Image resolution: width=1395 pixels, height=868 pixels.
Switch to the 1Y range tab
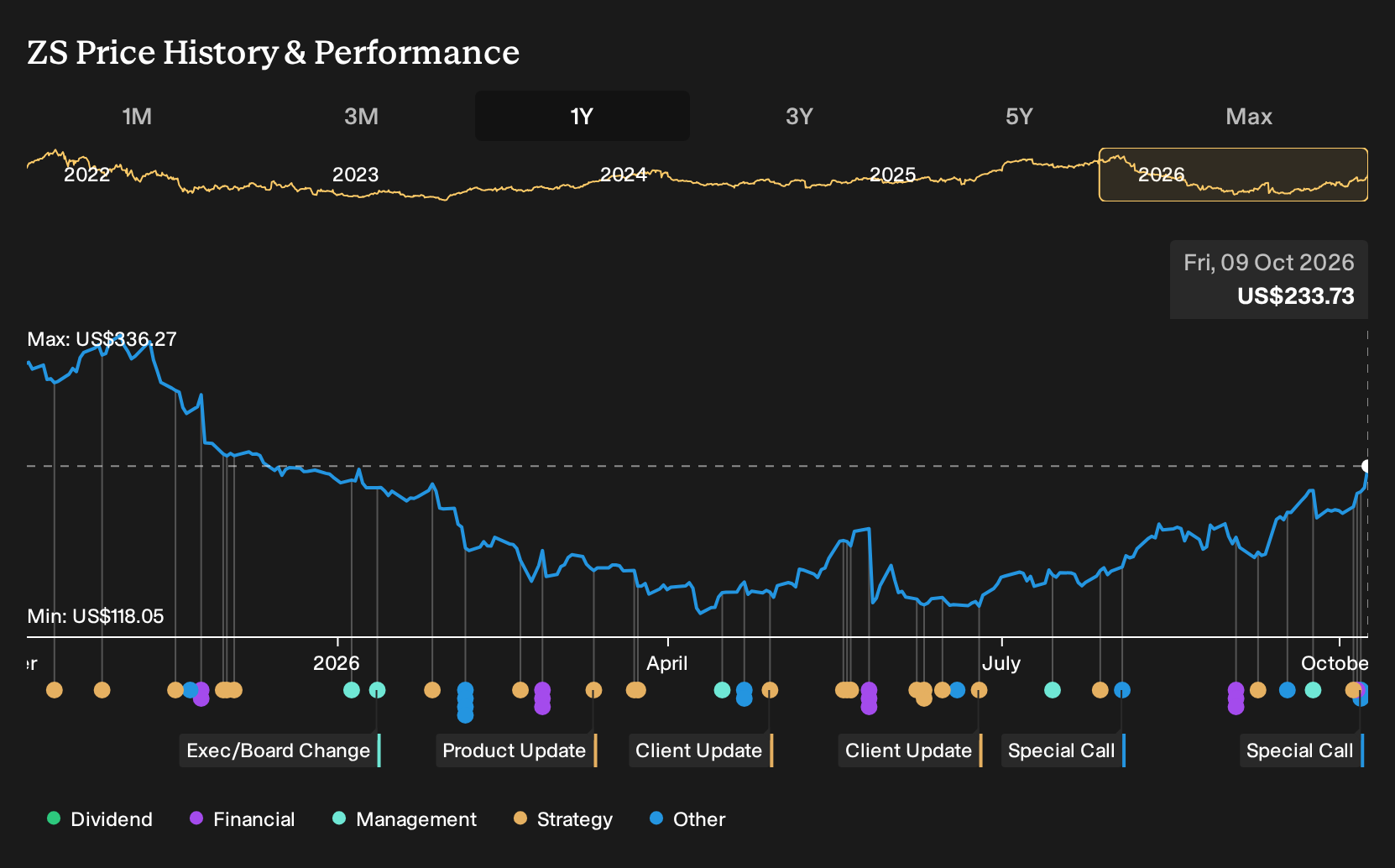582,116
